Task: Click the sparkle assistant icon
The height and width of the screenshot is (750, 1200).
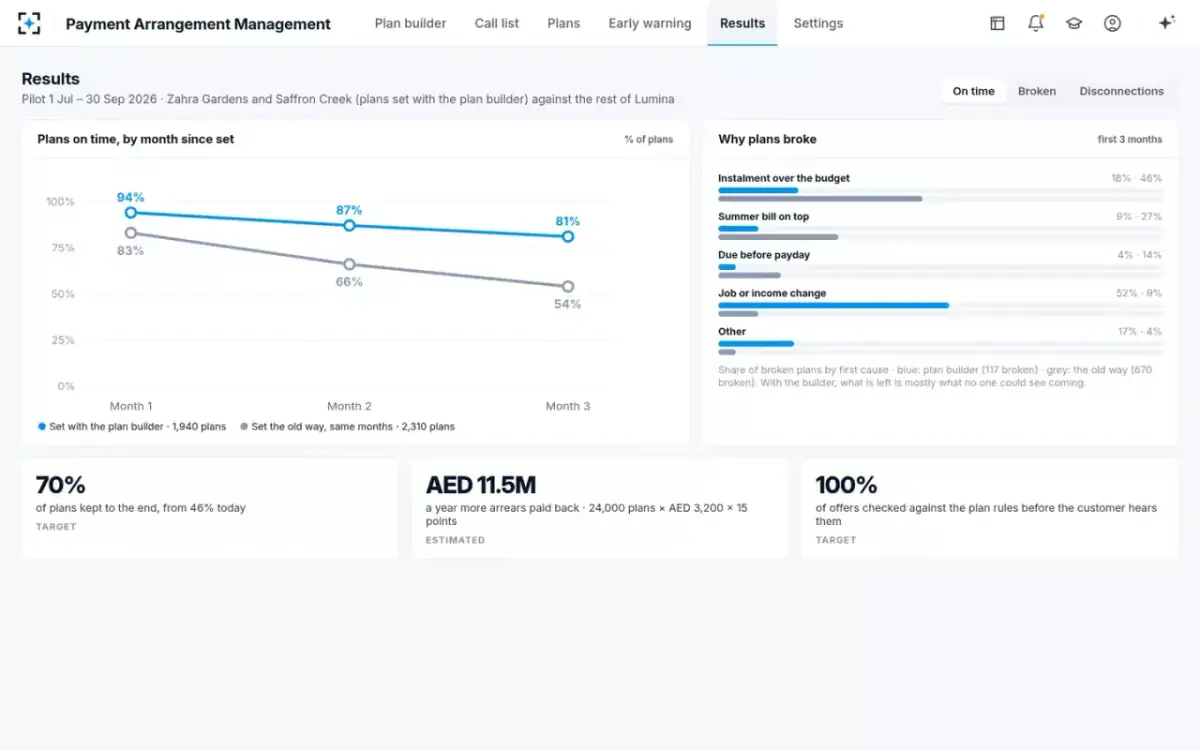Action: pos(1166,23)
